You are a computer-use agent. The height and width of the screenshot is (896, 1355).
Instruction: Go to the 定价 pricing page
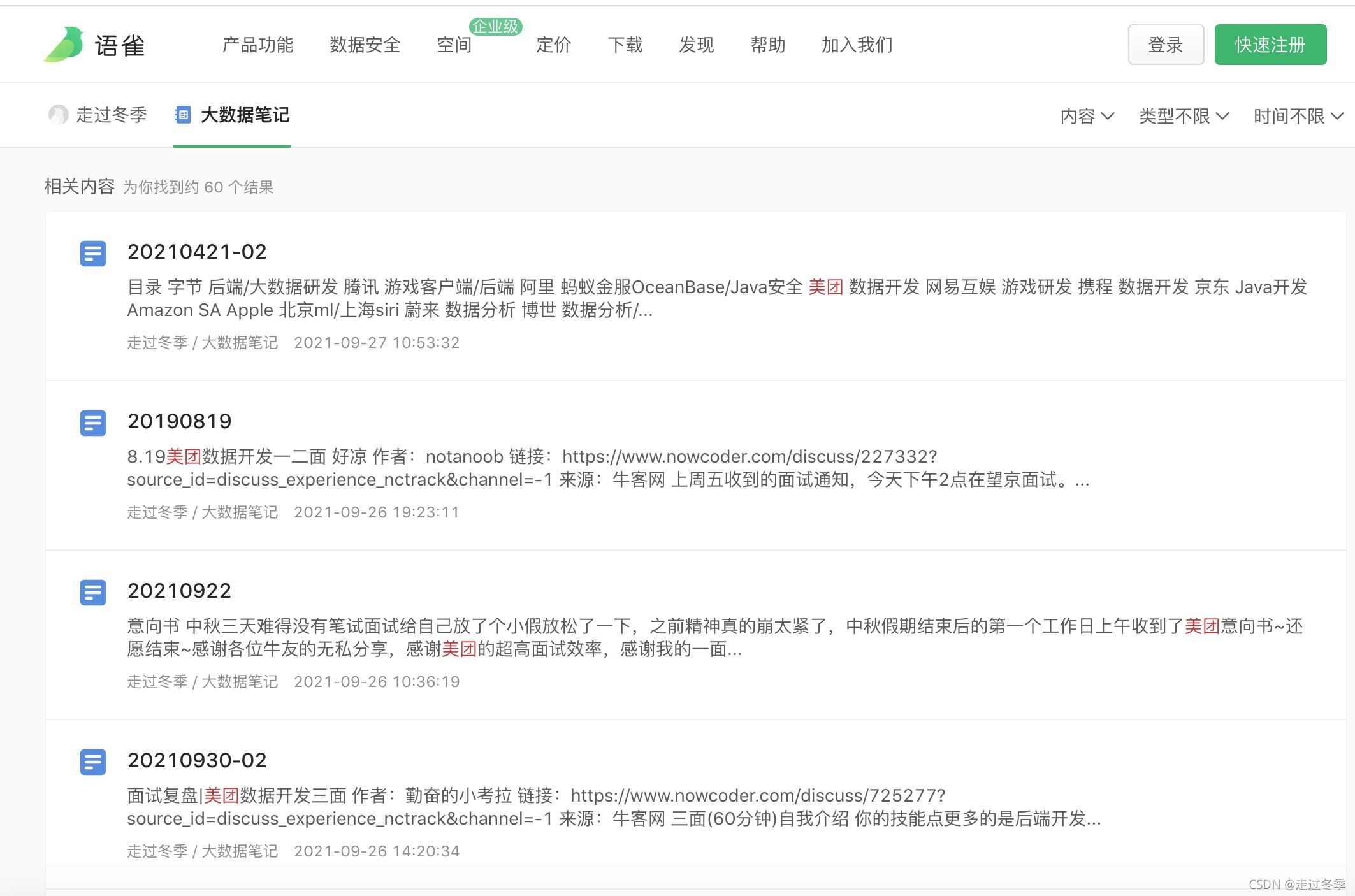tap(553, 45)
